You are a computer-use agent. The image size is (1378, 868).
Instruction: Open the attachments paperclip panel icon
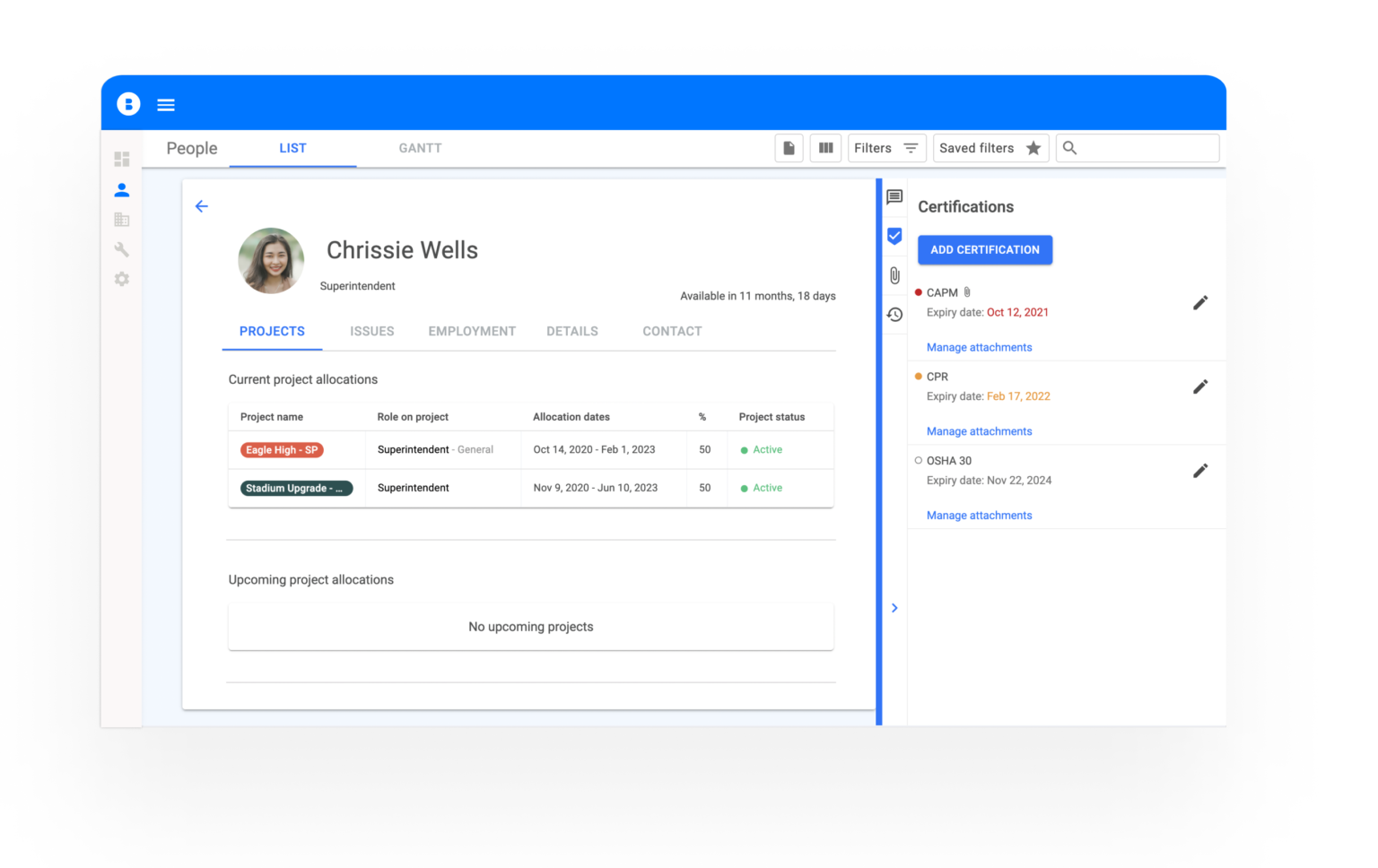coord(894,275)
